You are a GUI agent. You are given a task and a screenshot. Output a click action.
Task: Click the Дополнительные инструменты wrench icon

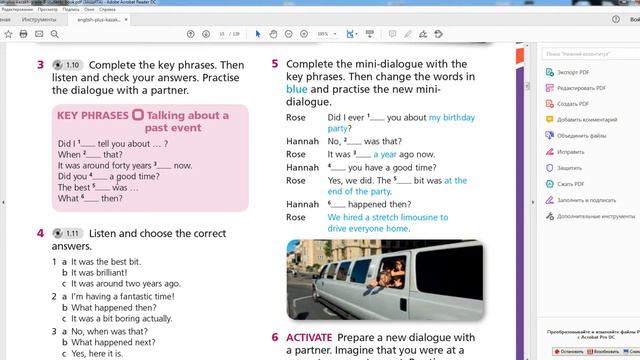tap(549, 216)
